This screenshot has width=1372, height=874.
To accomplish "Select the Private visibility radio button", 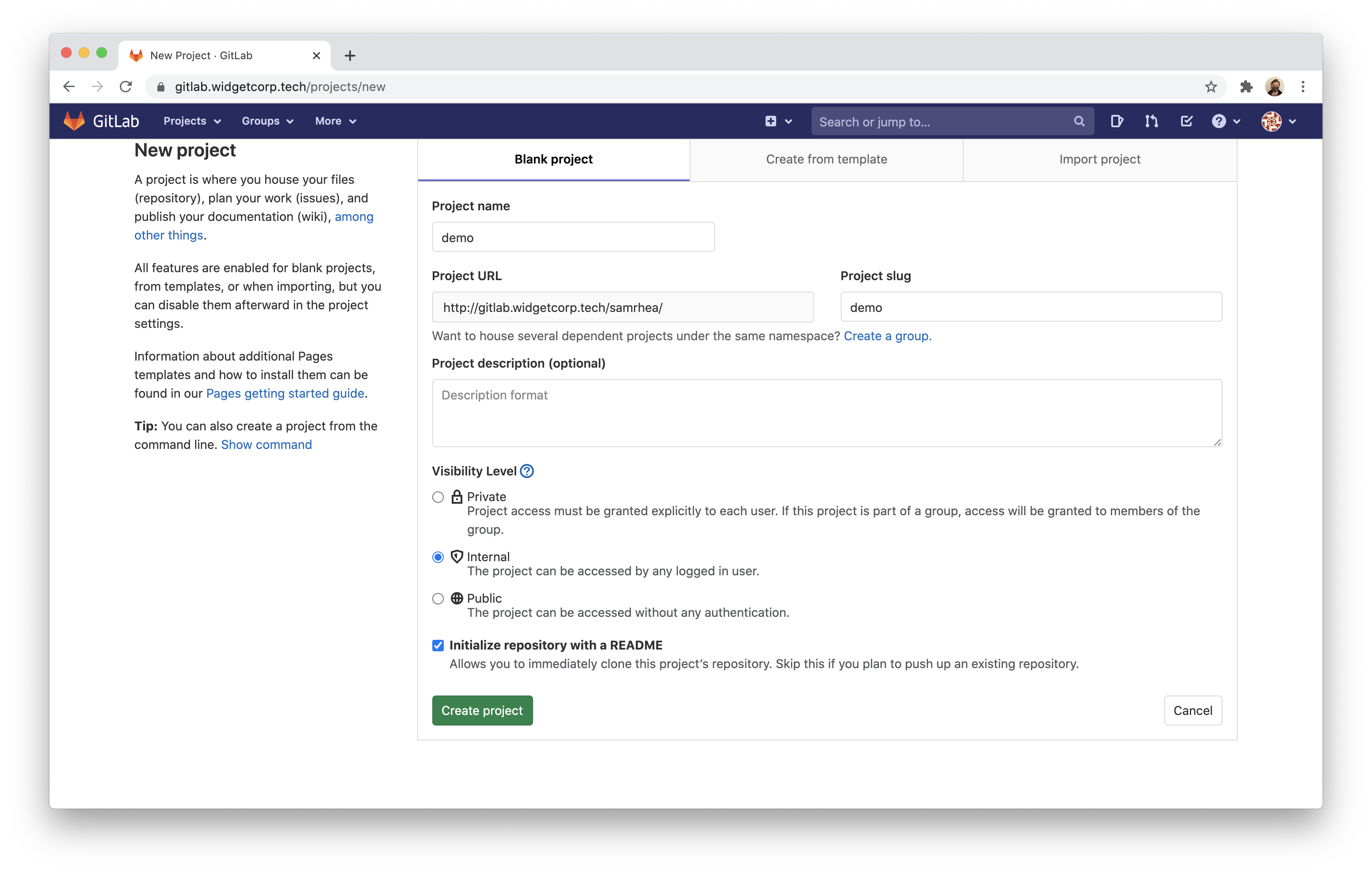I will pos(438,497).
